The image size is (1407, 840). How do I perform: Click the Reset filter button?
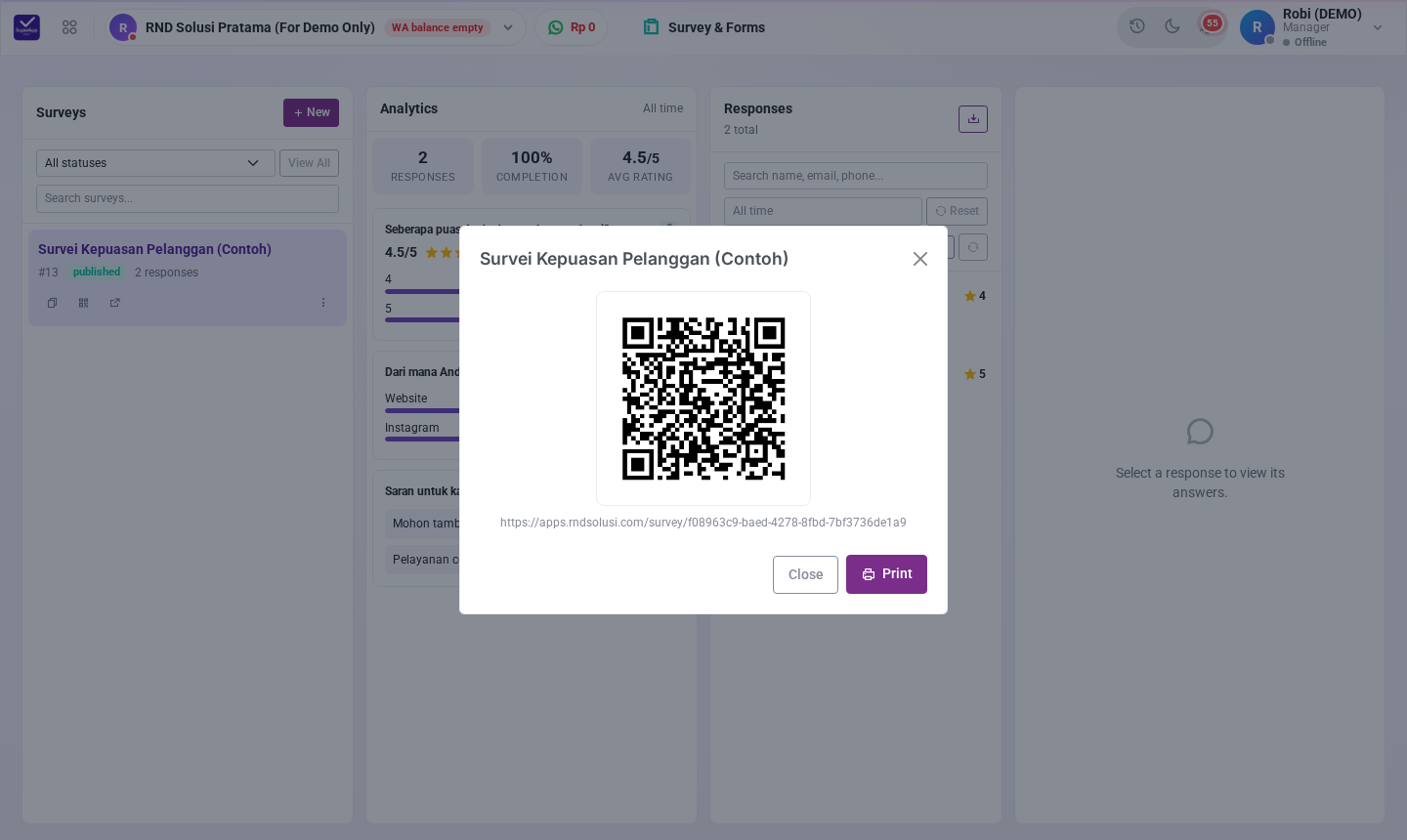click(958, 211)
